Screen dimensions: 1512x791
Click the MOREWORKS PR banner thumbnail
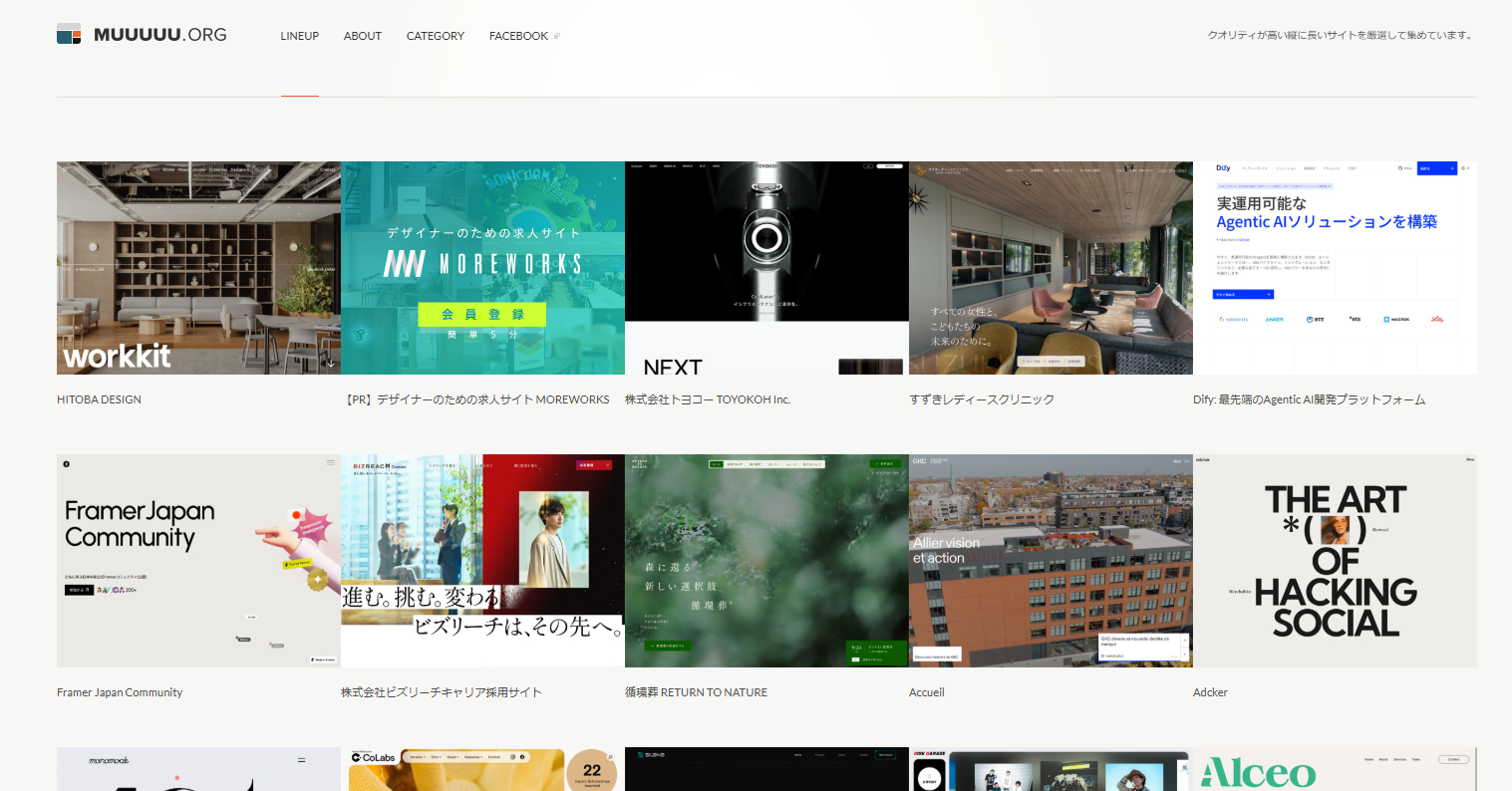pyautogui.click(x=482, y=268)
